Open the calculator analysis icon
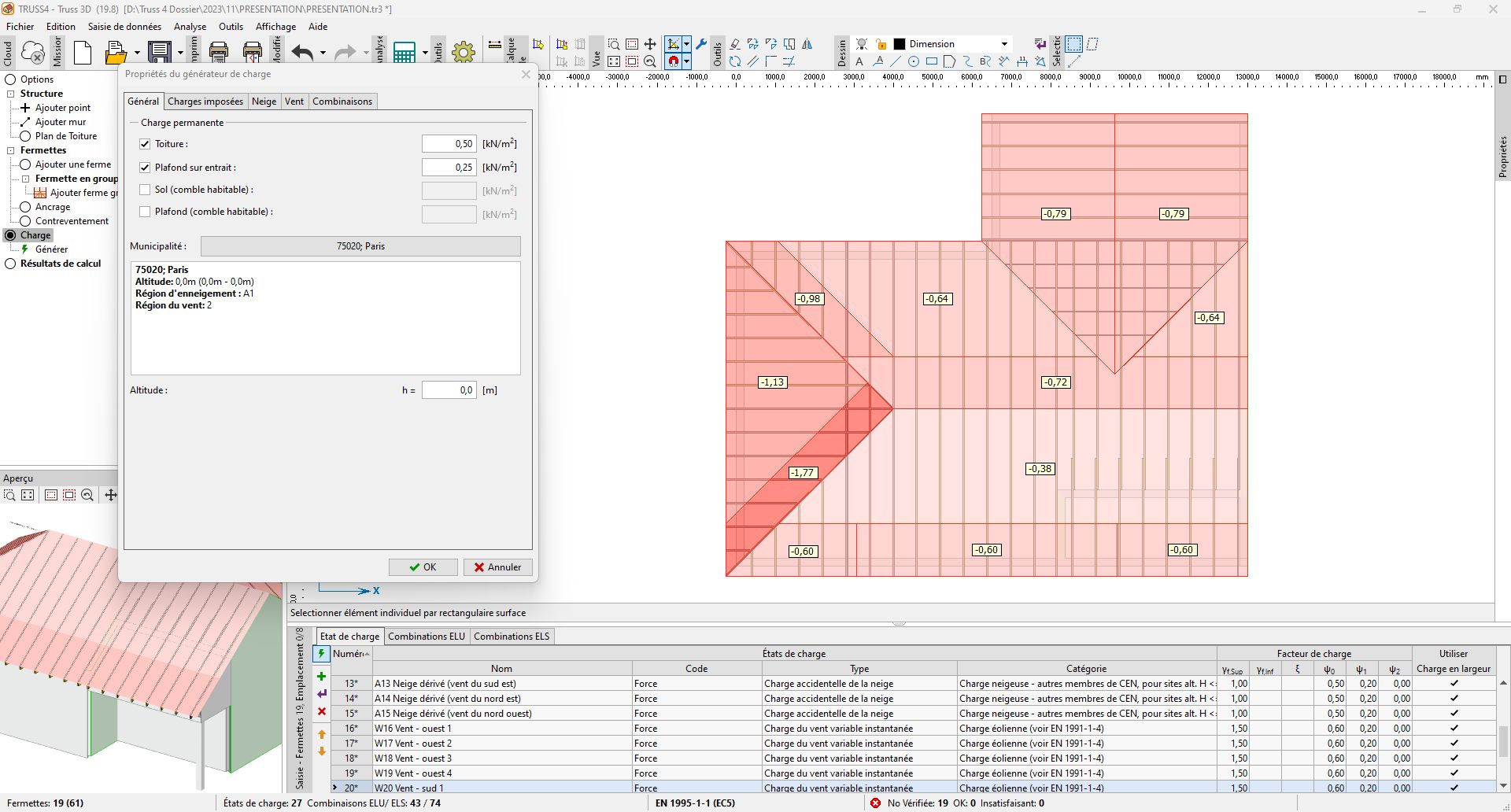The width and height of the screenshot is (1511, 812). [x=405, y=53]
